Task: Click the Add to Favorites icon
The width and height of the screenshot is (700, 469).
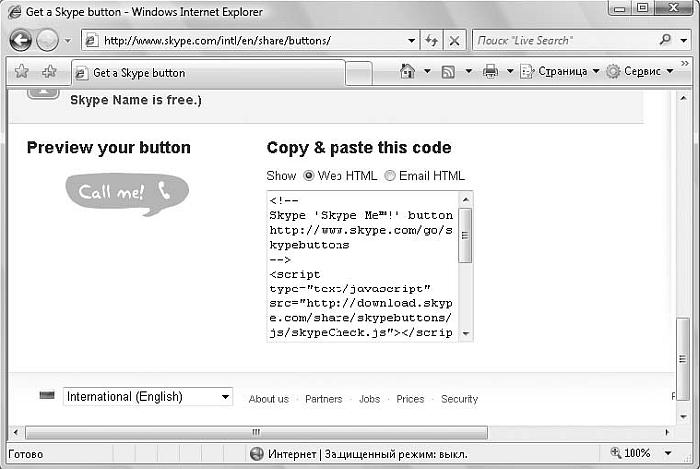Action: coord(48,72)
